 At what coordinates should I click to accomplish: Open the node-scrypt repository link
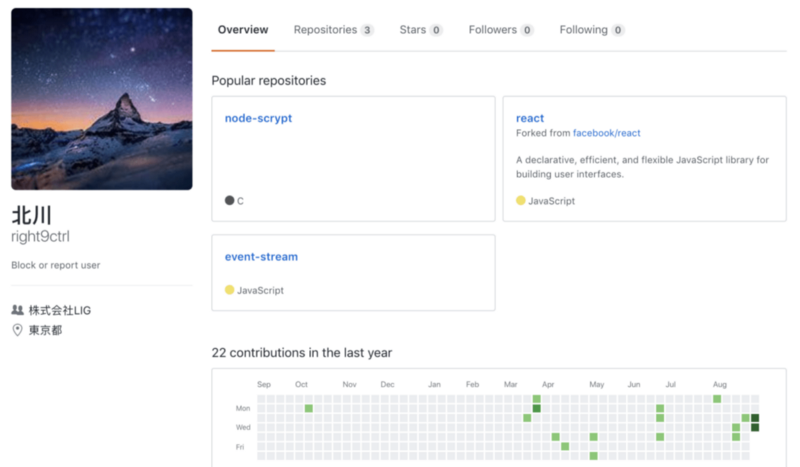[x=258, y=118]
